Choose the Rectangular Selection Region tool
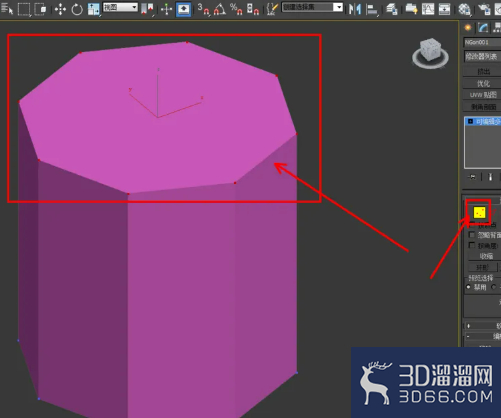Screen dimensions: 501x418 tap(24, 9)
